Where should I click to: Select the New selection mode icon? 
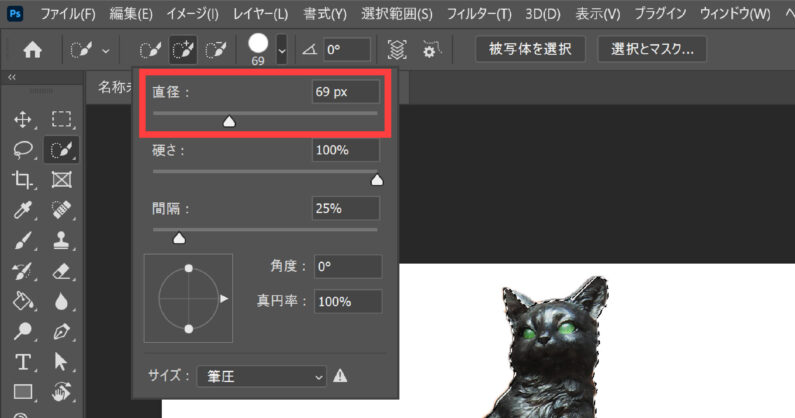(x=150, y=50)
